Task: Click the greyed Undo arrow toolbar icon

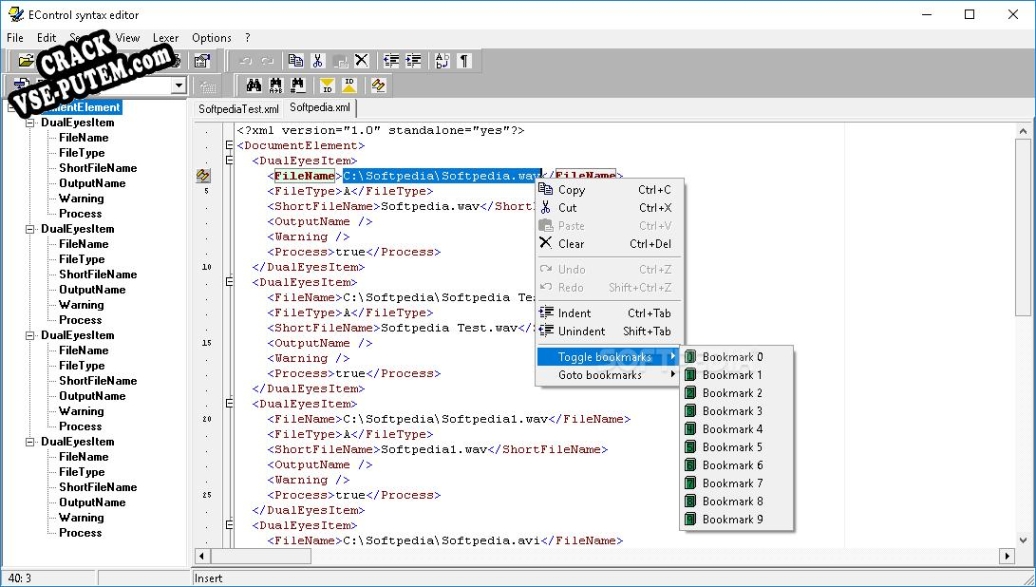Action: pos(246,61)
